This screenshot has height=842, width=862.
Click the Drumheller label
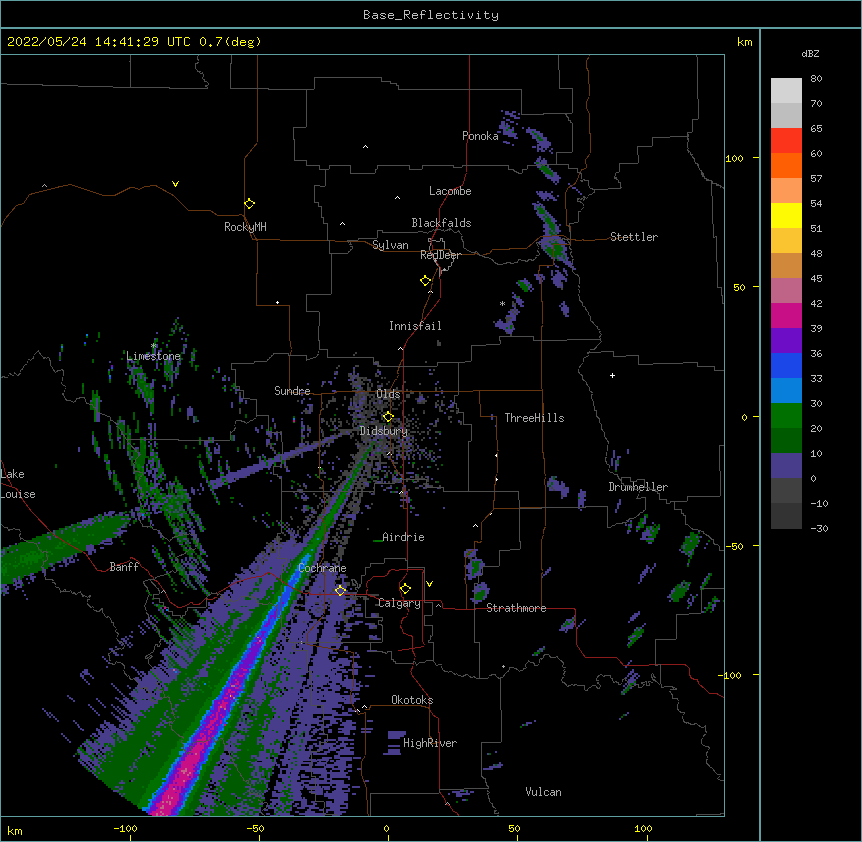638,487
